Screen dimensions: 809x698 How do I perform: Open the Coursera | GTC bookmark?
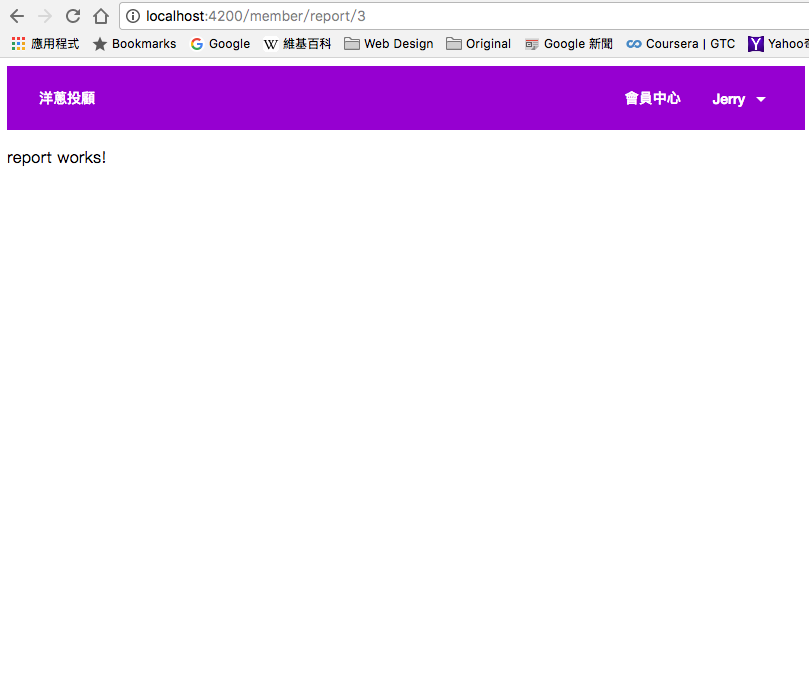(x=681, y=44)
